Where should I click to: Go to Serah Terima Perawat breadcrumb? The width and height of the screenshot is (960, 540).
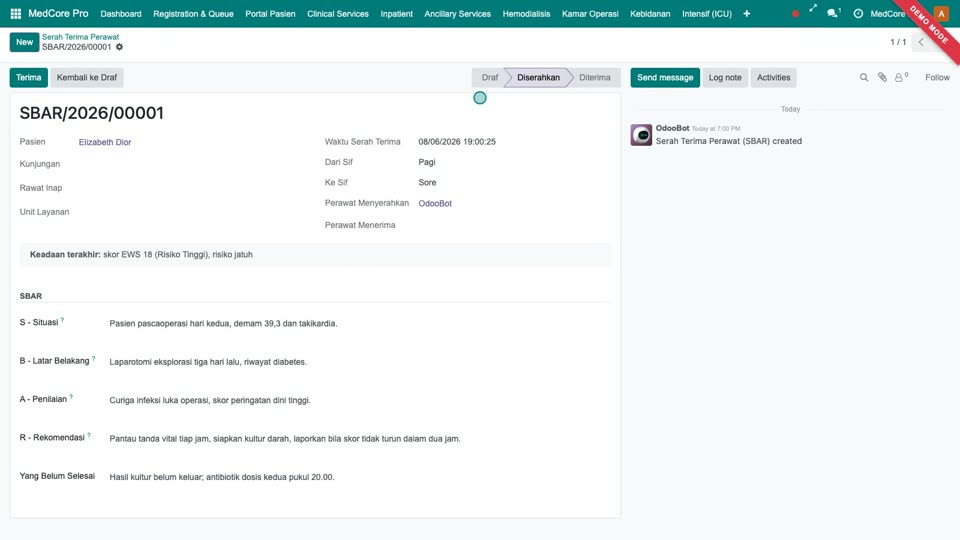pos(80,37)
